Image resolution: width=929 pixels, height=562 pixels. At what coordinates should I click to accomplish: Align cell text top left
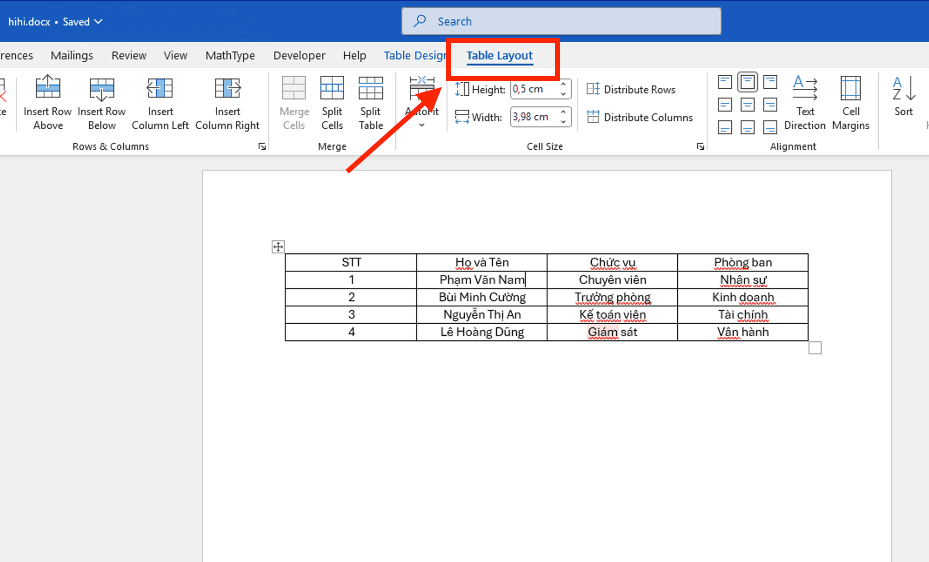click(x=725, y=82)
